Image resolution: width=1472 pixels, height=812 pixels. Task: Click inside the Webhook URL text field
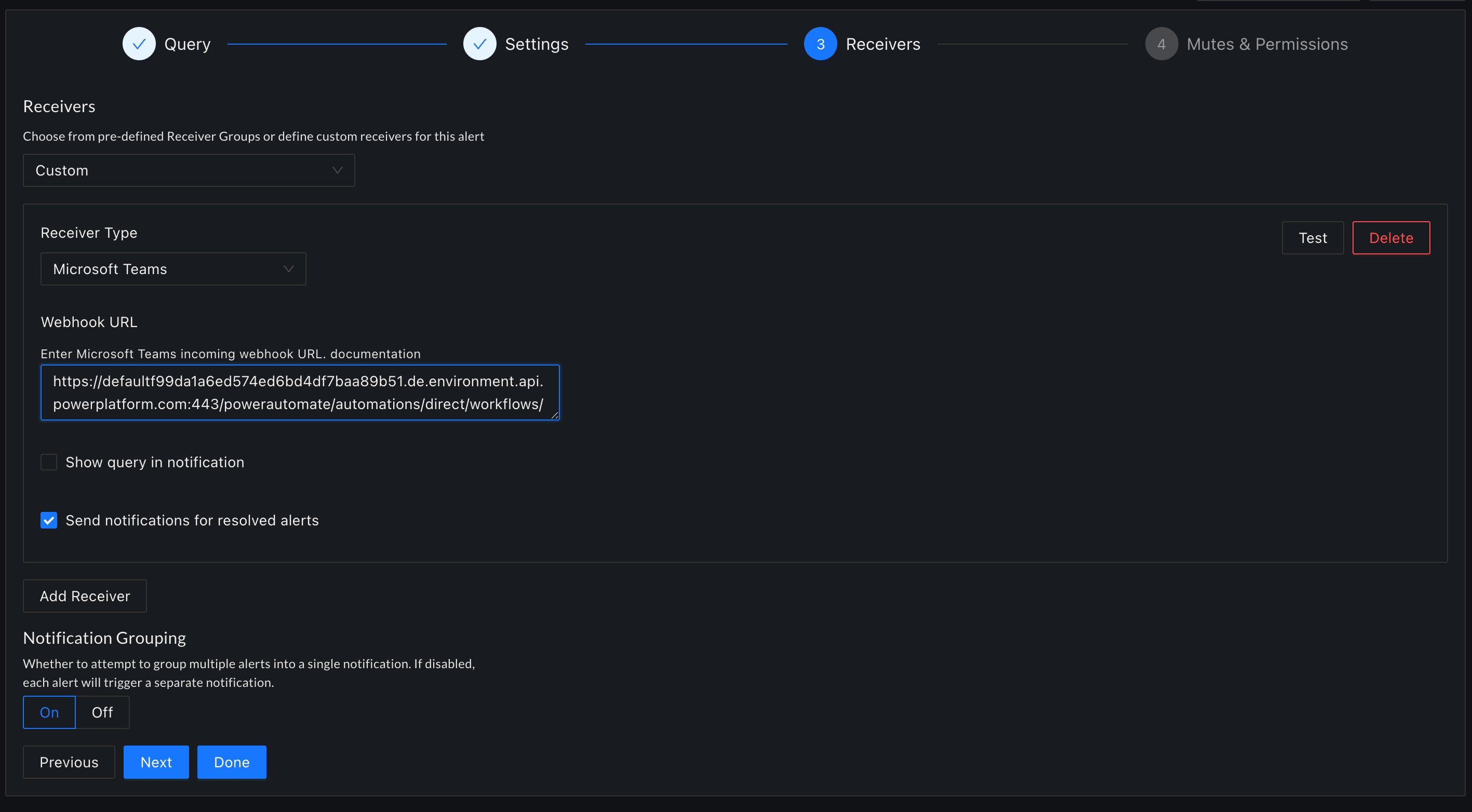click(300, 393)
